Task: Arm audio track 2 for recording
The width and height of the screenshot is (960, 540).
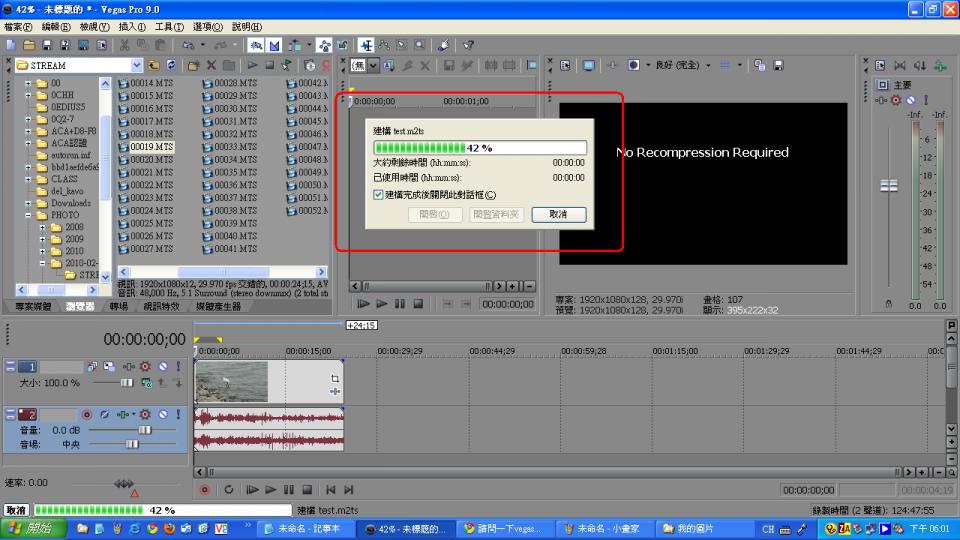Action: [x=87, y=414]
